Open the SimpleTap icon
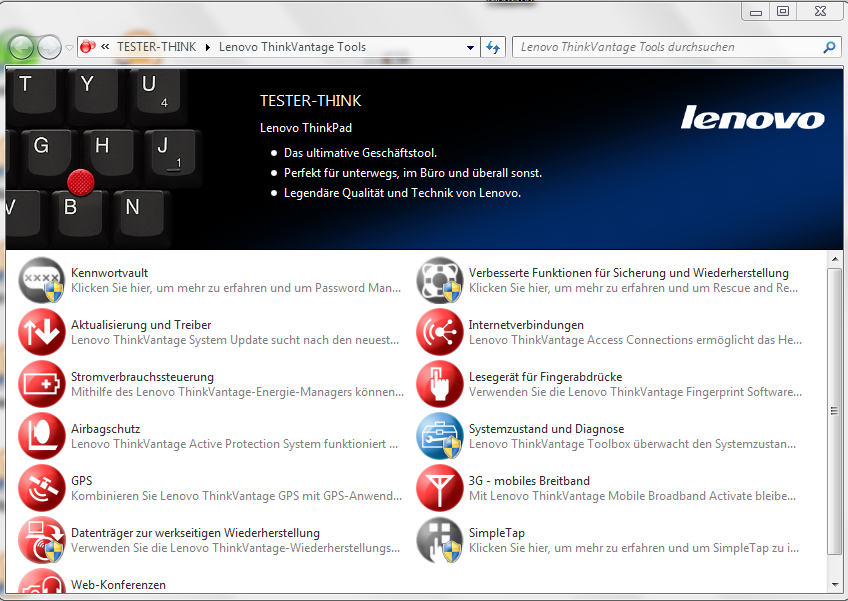 [x=440, y=540]
